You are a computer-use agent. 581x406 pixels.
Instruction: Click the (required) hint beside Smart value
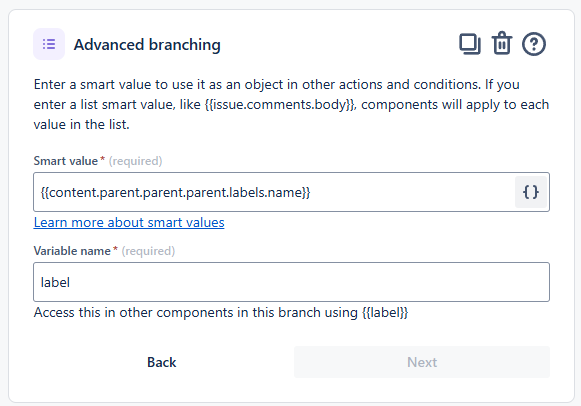[x=136, y=161]
